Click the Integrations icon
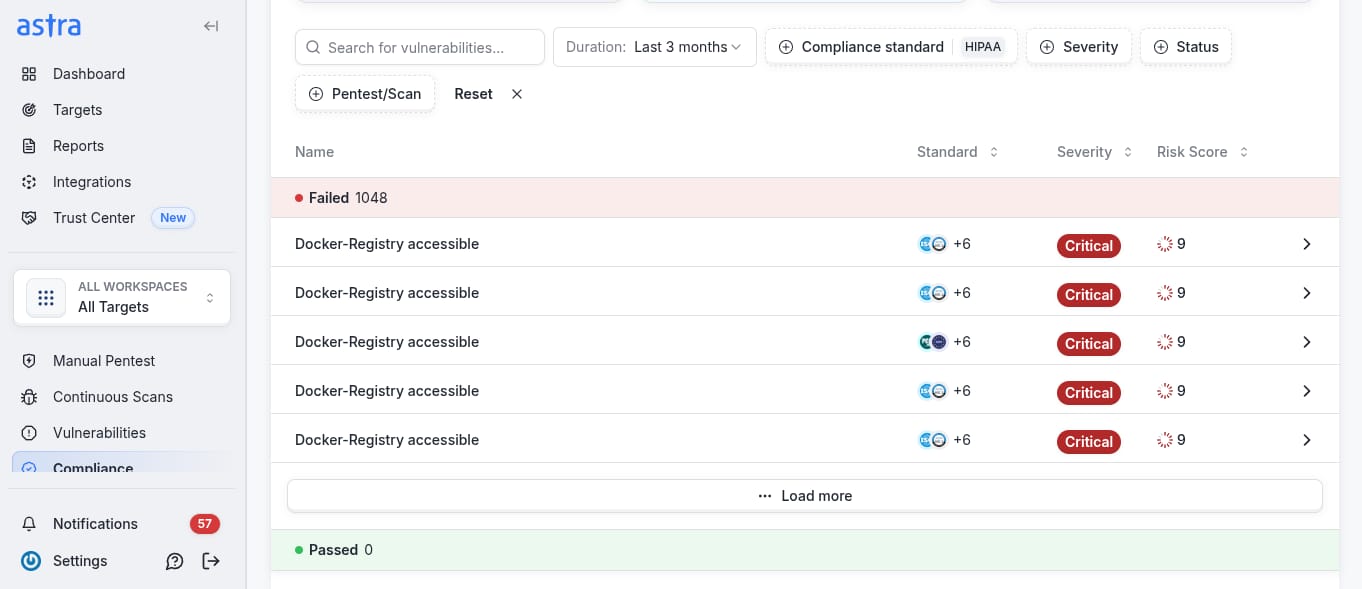The width and height of the screenshot is (1362, 589). (x=30, y=182)
